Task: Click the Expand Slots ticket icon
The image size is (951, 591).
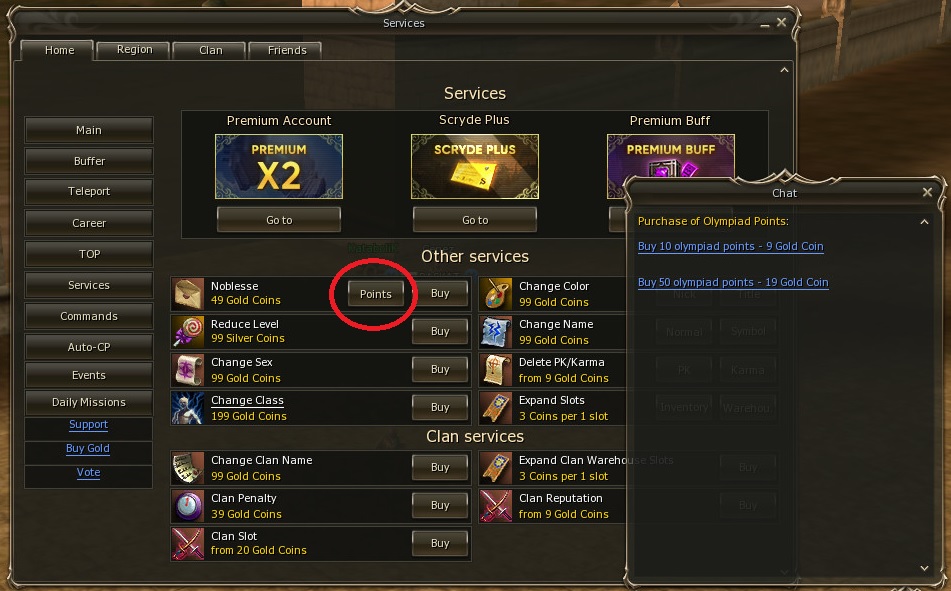Action: [x=497, y=408]
